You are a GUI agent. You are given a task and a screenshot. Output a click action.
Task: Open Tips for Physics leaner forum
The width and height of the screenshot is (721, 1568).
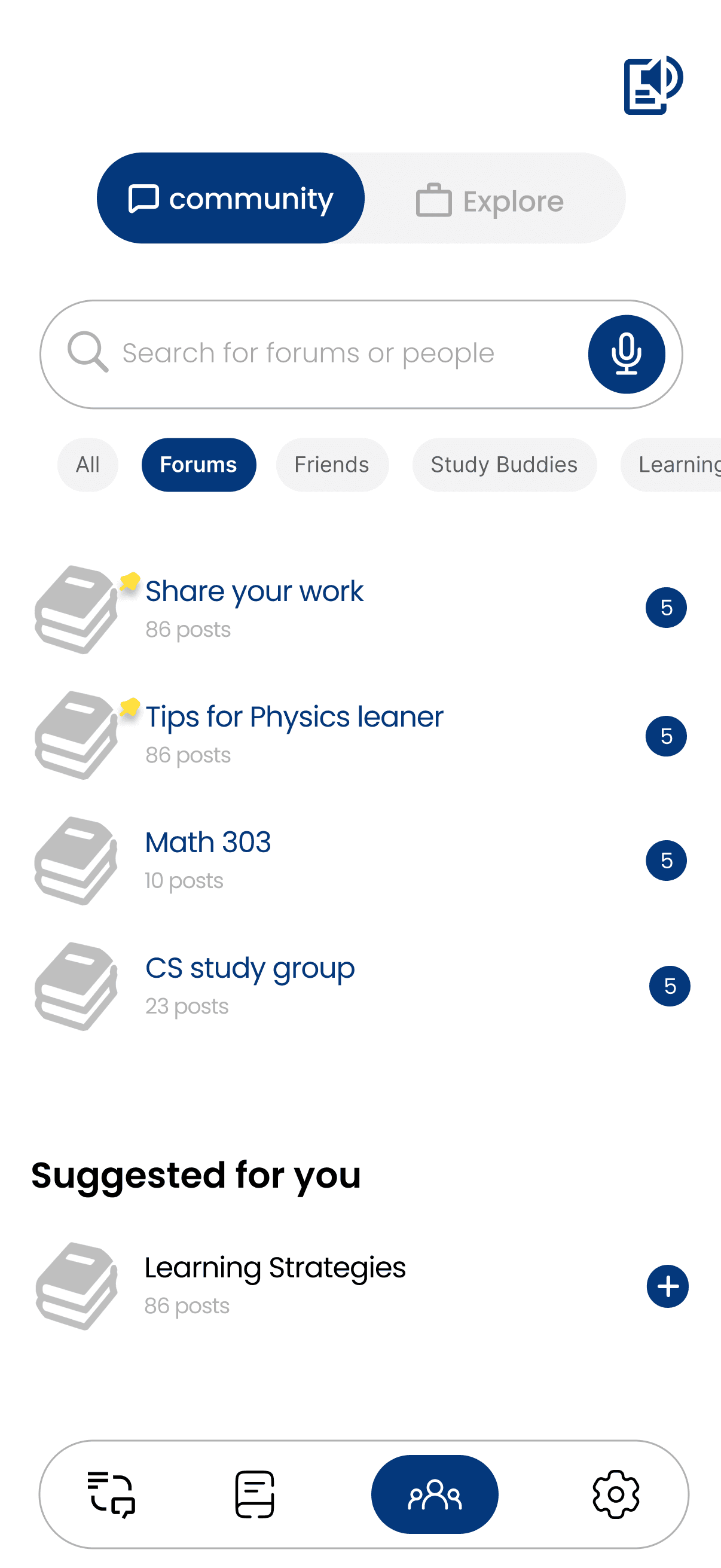tap(360, 735)
